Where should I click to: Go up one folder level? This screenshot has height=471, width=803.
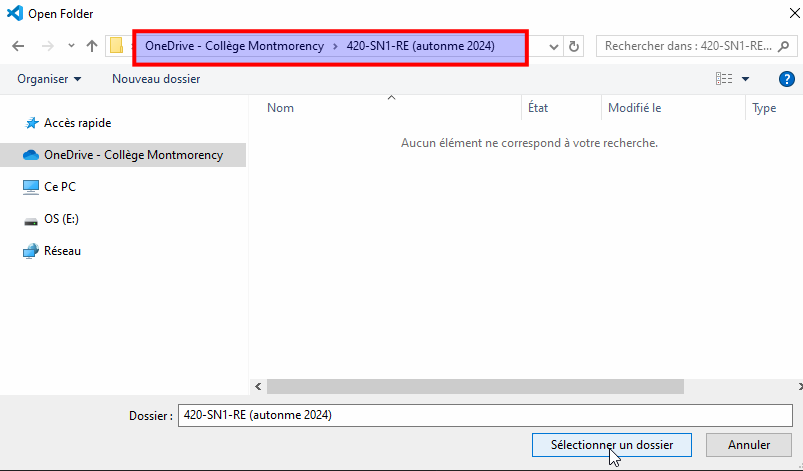click(x=92, y=46)
